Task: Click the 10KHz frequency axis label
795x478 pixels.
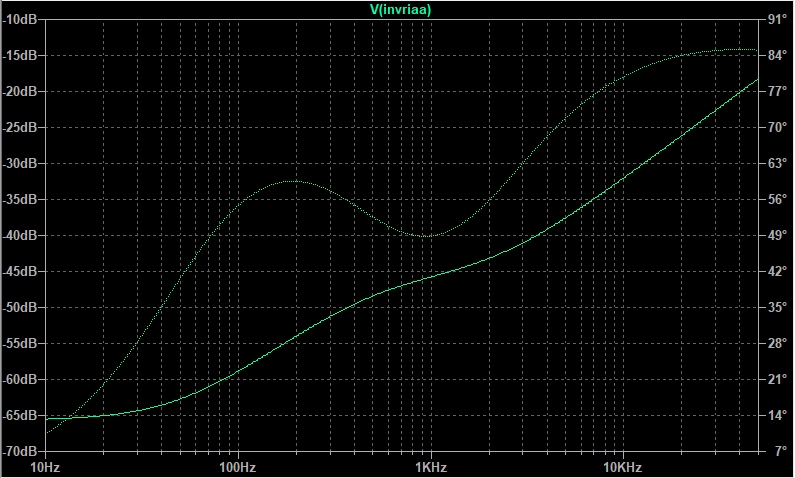Action: (x=623, y=467)
